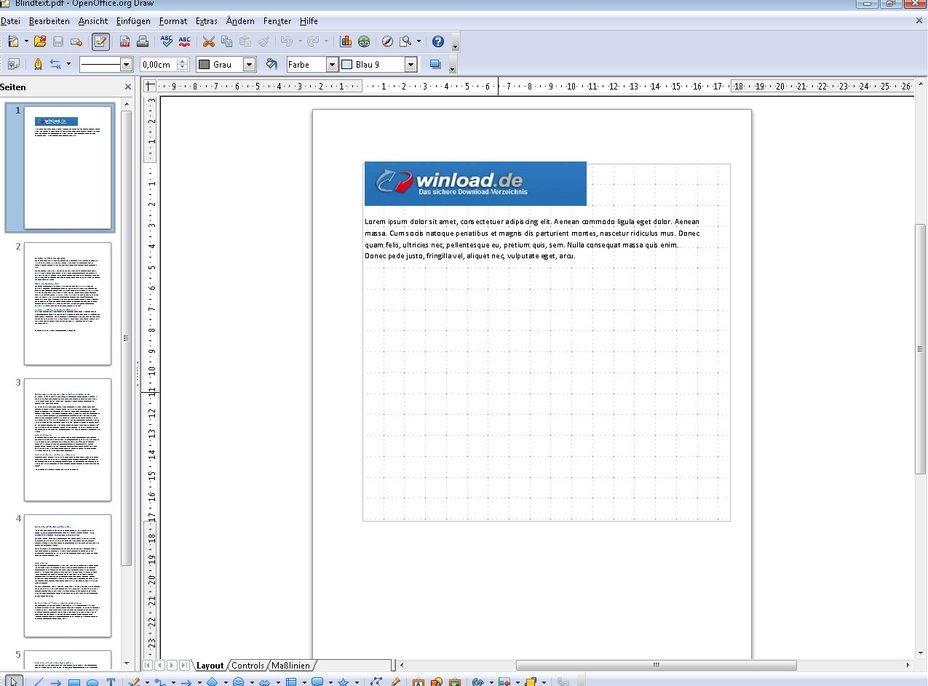
Task: Select the page 1 thumbnail
Action: [x=67, y=168]
